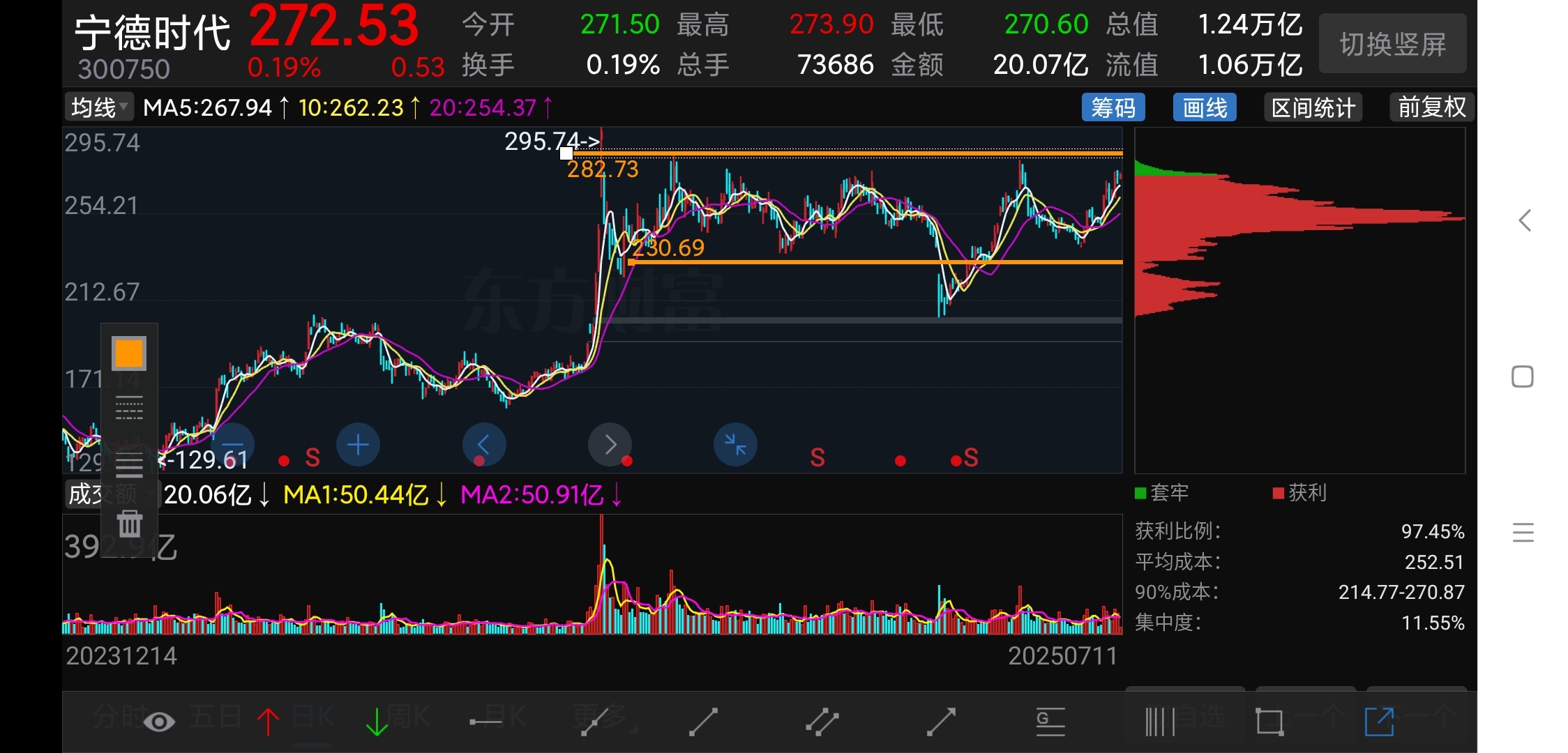Toggle the 画线 drawing mode button
Screen dimensions: 1568x753
tap(1205, 107)
